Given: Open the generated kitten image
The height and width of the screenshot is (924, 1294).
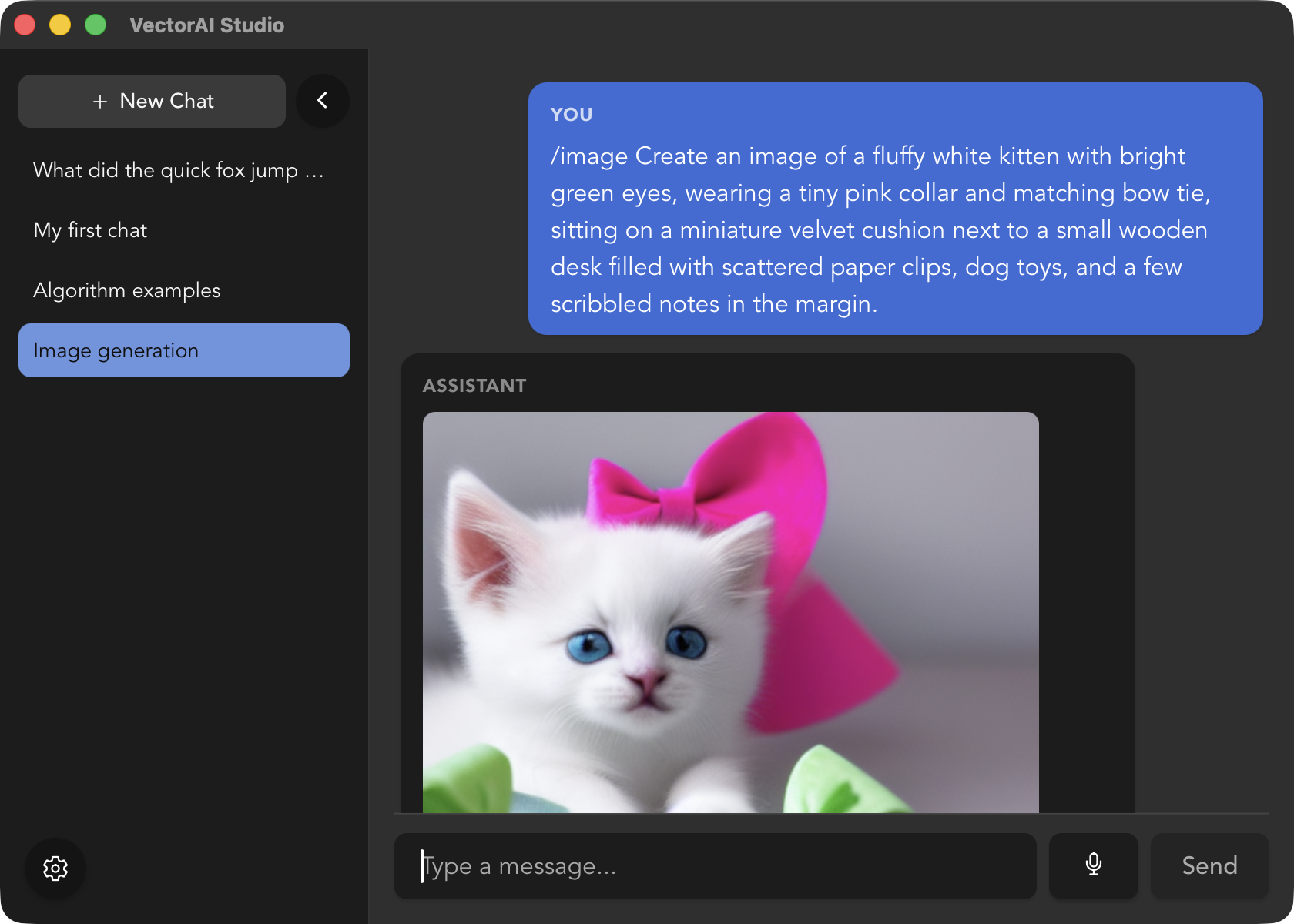Looking at the screenshot, I should (x=730, y=612).
